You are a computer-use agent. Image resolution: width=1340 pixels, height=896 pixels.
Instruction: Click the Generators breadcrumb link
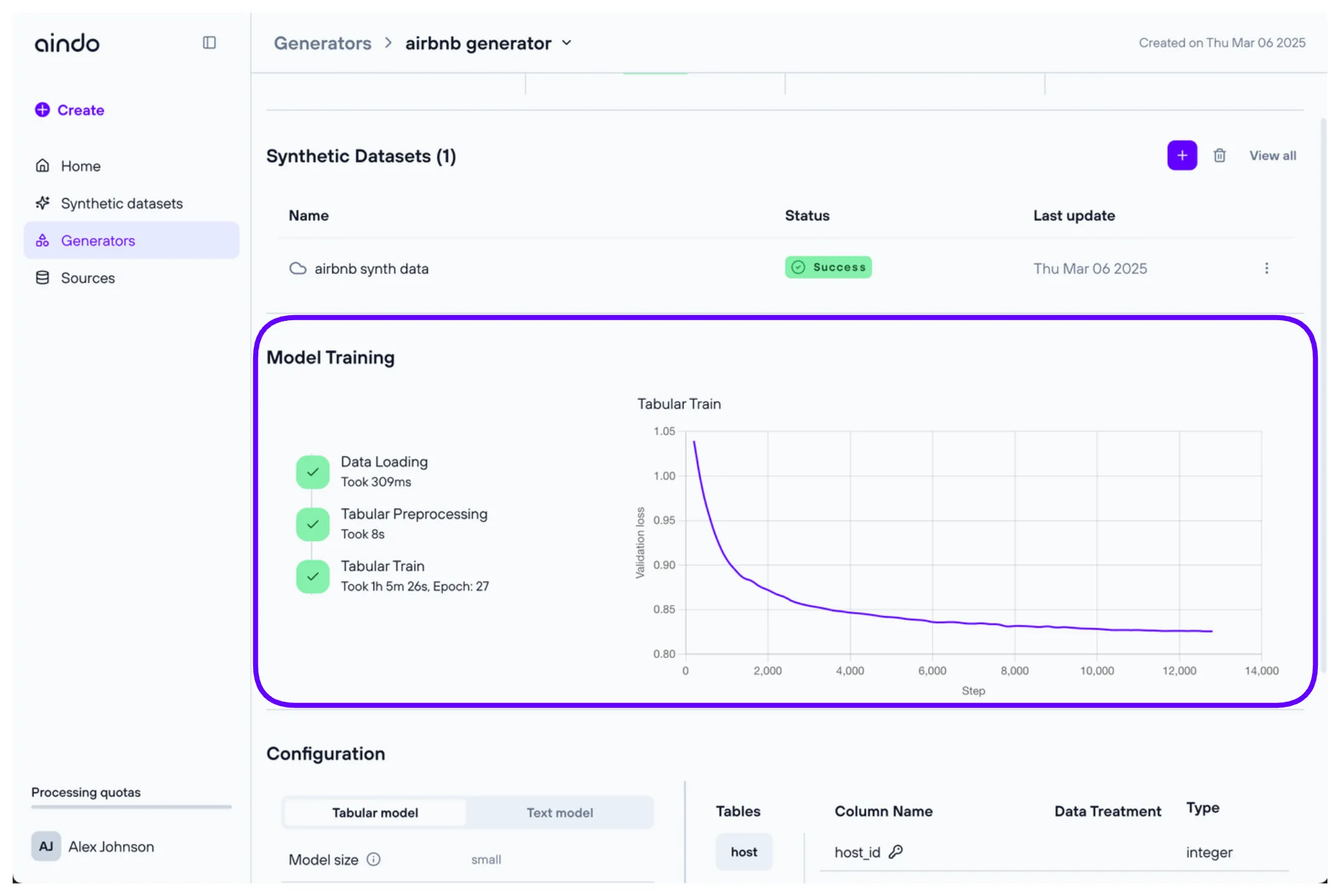[x=322, y=43]
